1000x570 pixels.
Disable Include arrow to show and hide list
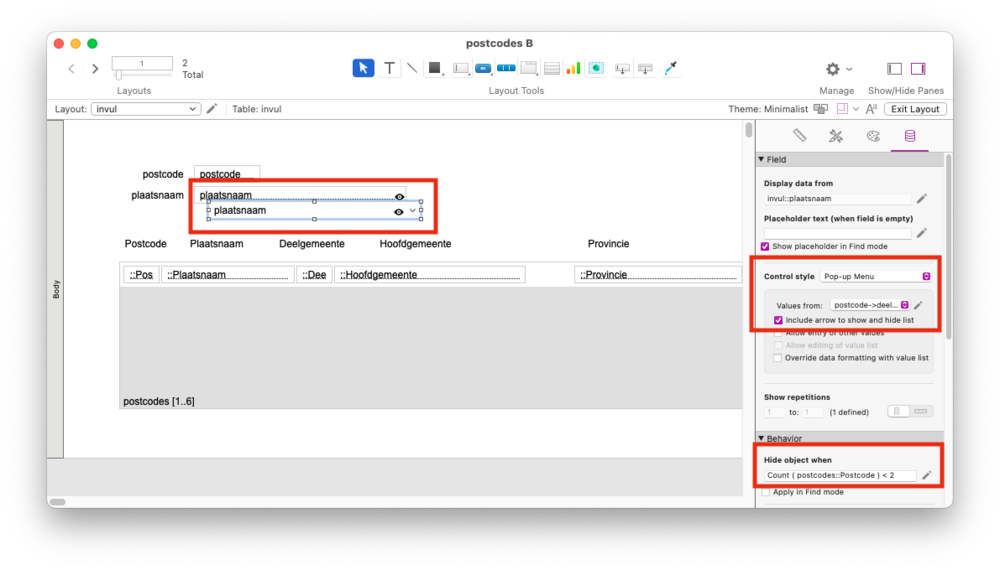[779, 320]
